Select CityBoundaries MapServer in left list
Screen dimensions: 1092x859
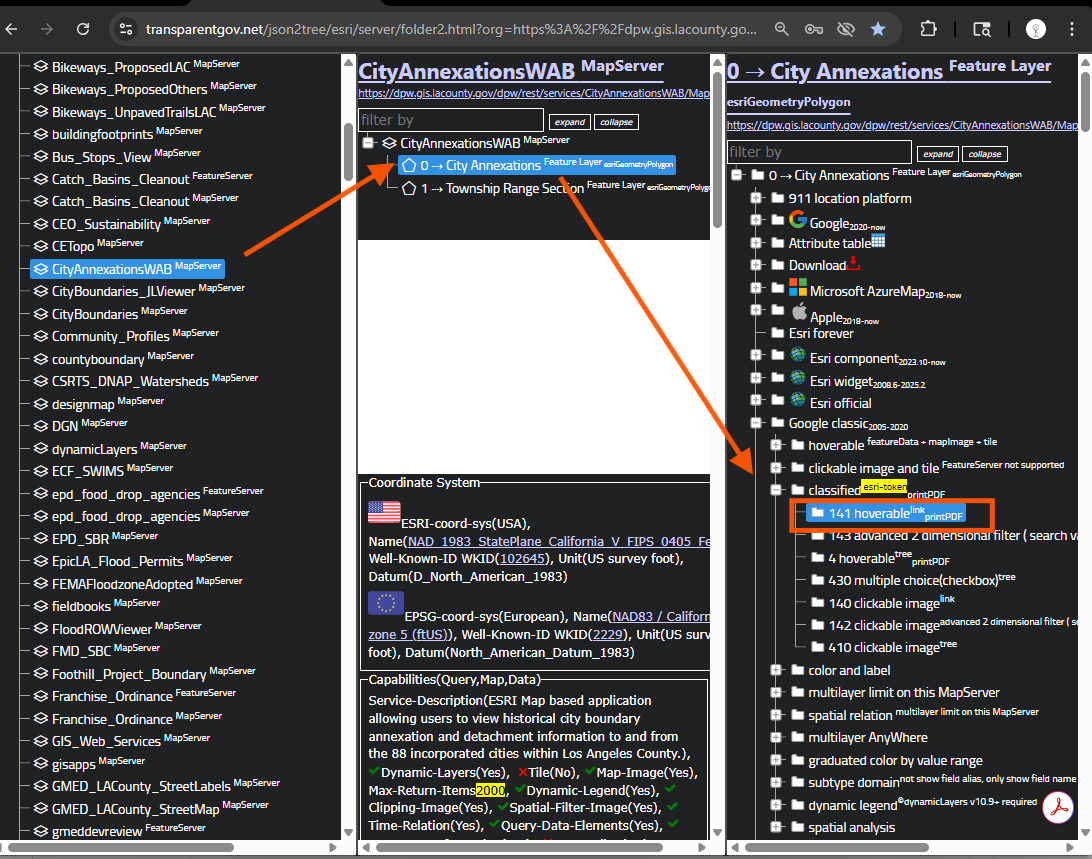[95, 314]
